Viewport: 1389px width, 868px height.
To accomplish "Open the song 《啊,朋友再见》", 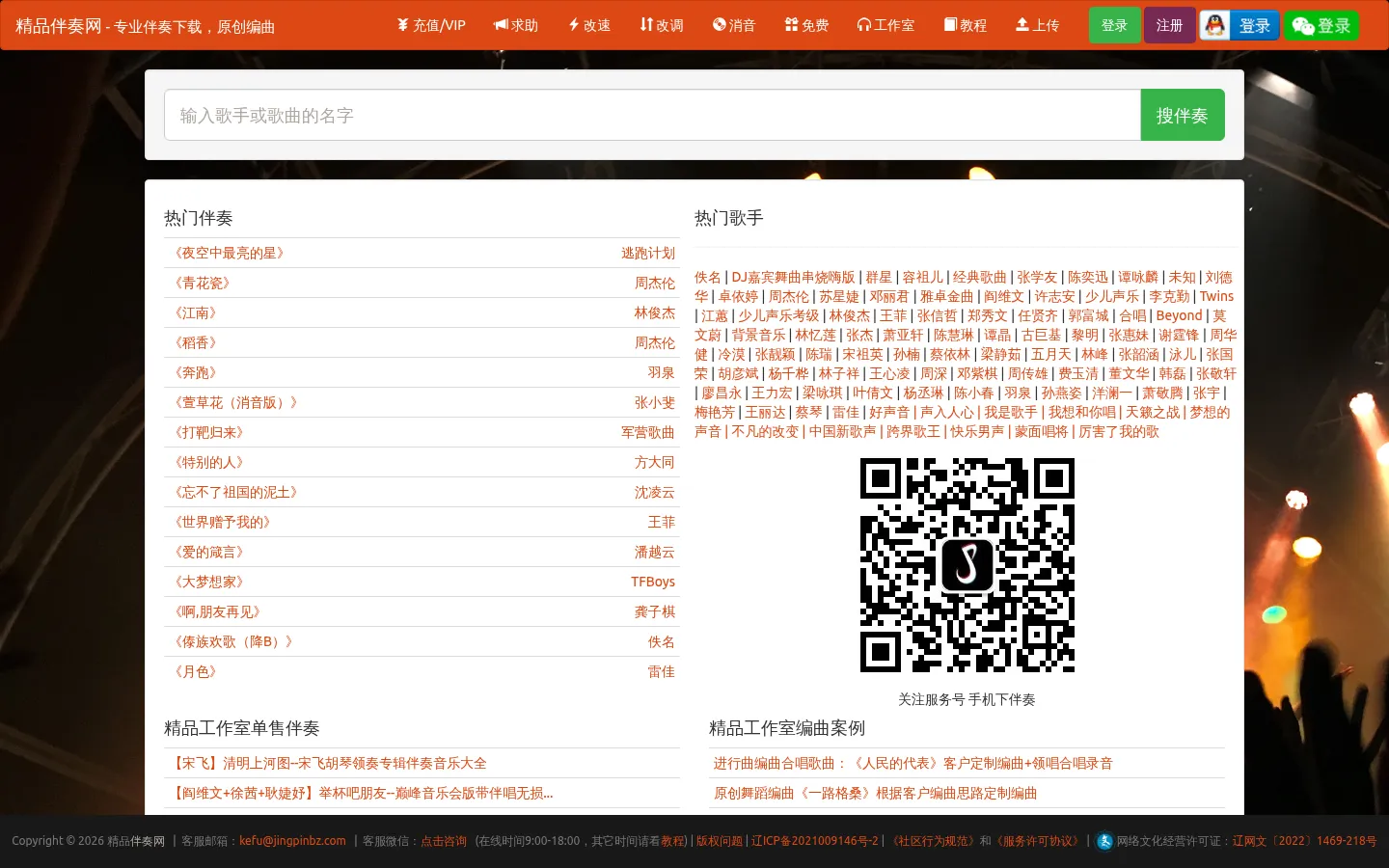I will coord(217,611).
